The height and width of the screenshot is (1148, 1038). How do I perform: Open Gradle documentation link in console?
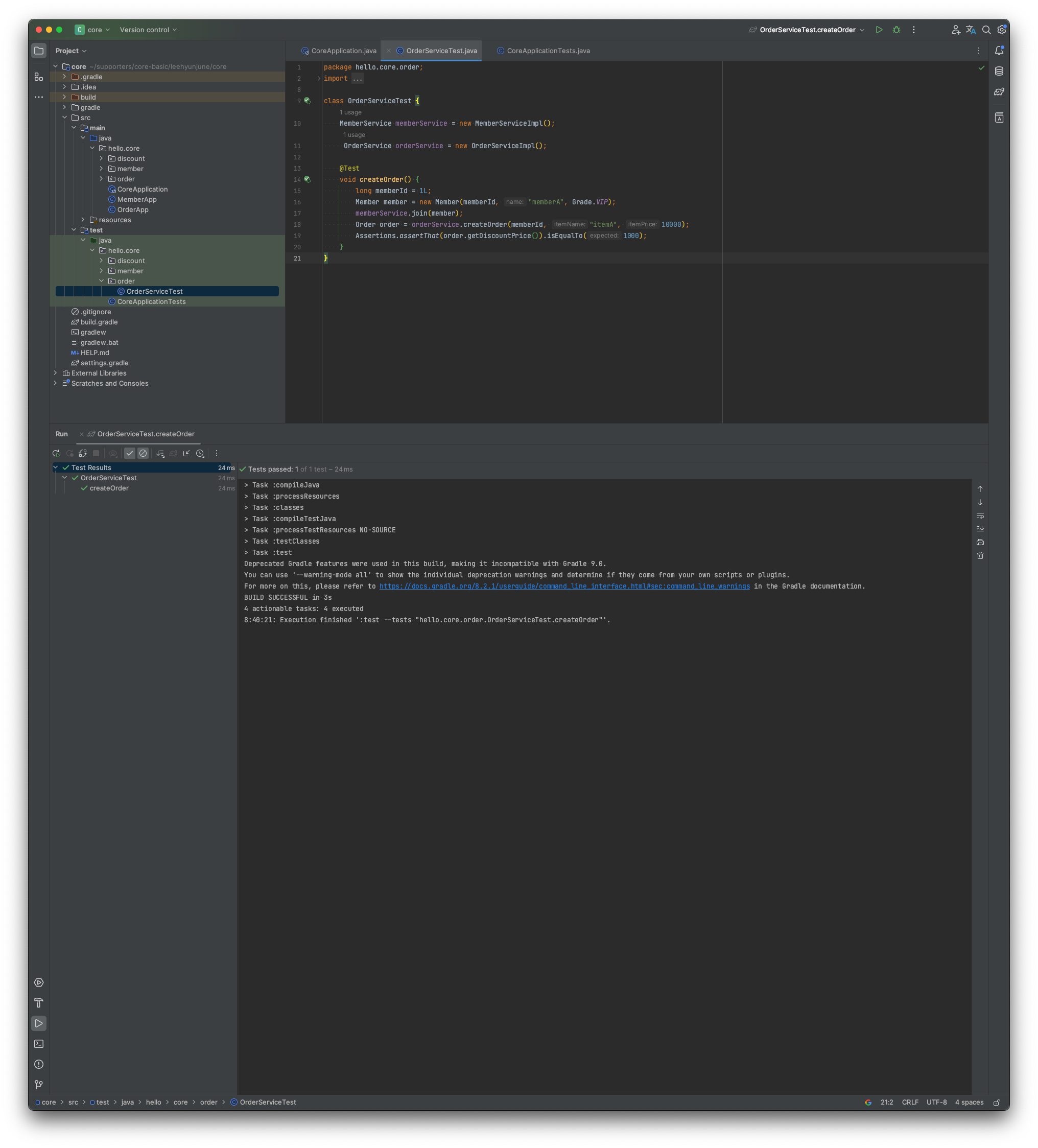[x=564, y=587]
